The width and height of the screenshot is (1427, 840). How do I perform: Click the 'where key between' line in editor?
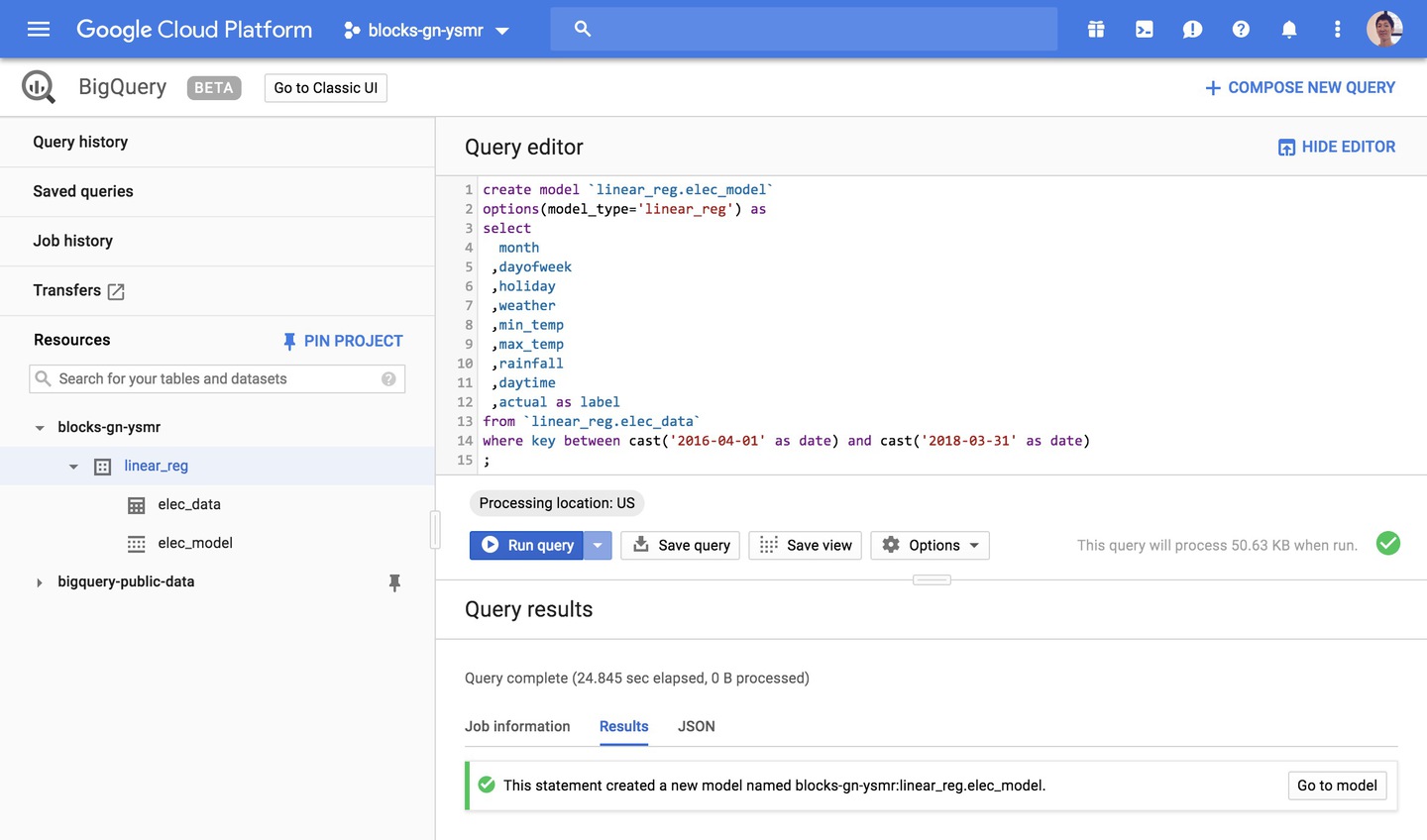click(x=787, y=441)
